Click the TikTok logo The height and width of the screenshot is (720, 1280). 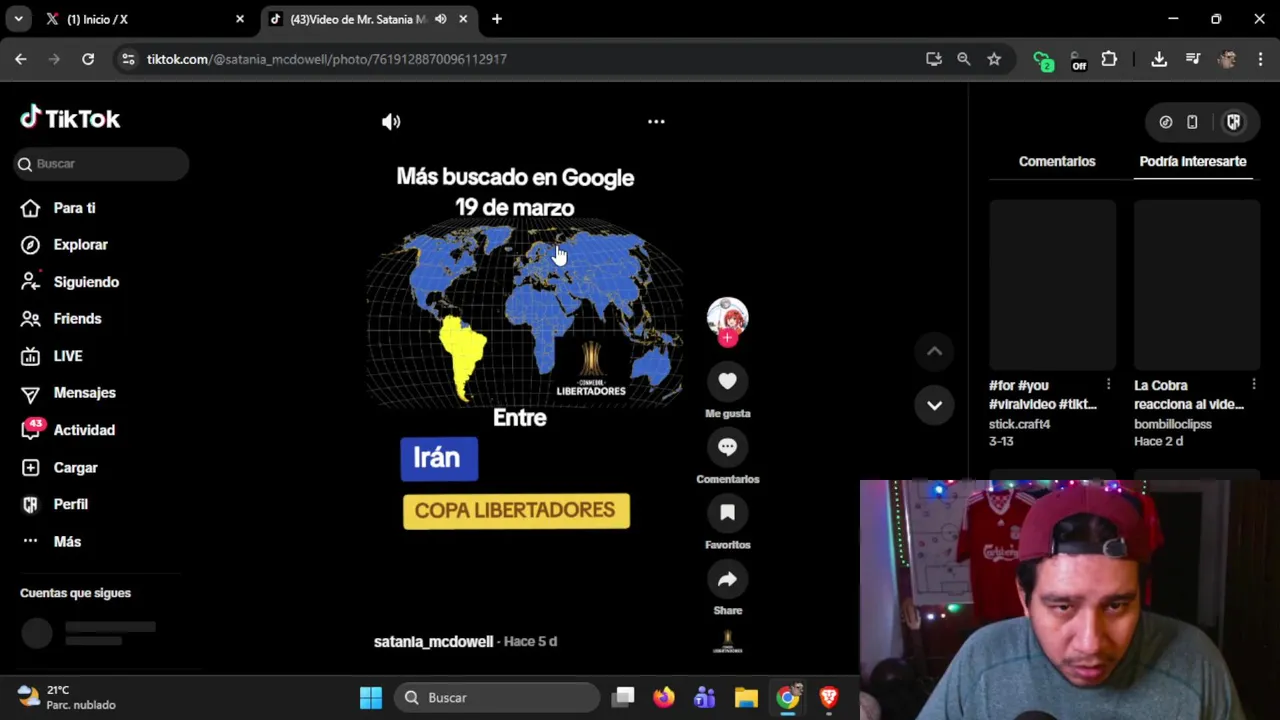point(70,119)
